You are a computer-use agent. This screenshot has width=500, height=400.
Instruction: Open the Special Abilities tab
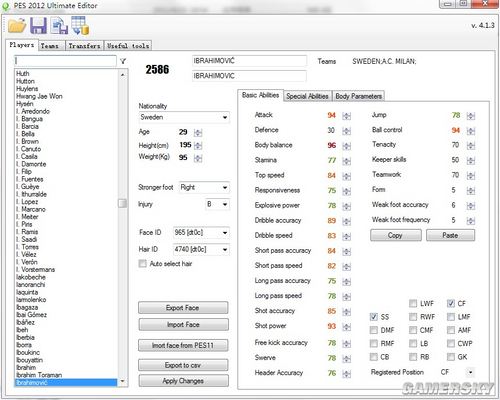[x=307, y=96]
